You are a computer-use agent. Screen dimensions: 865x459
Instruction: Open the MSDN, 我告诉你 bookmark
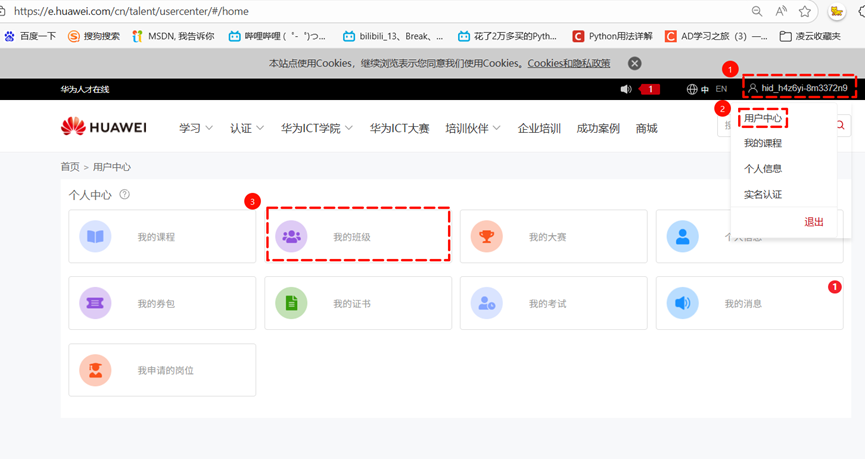point(173,36)
